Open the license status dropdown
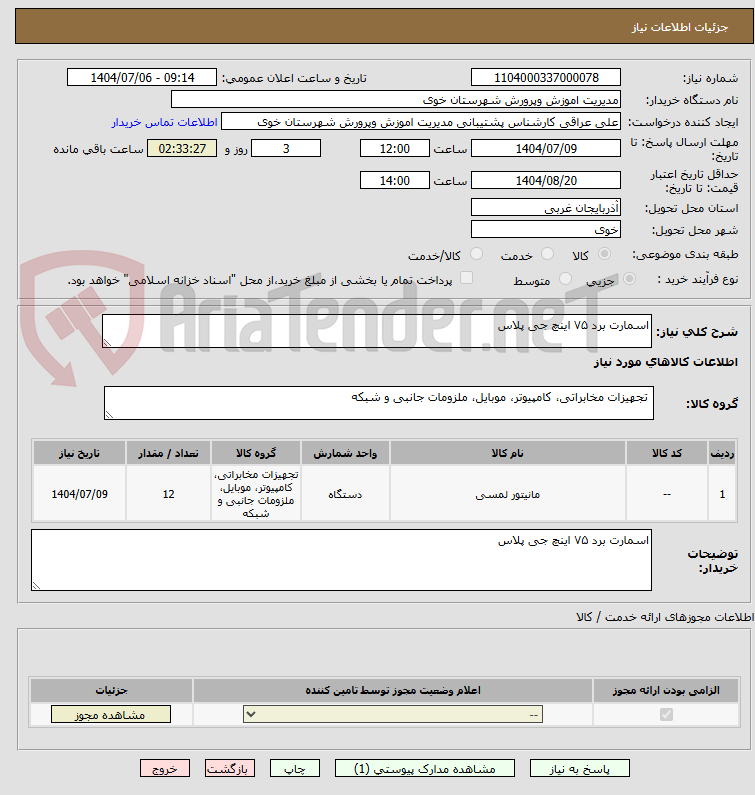Image resolution: width=755 pixels, height=795 pixels. click(x=393, y=714)
